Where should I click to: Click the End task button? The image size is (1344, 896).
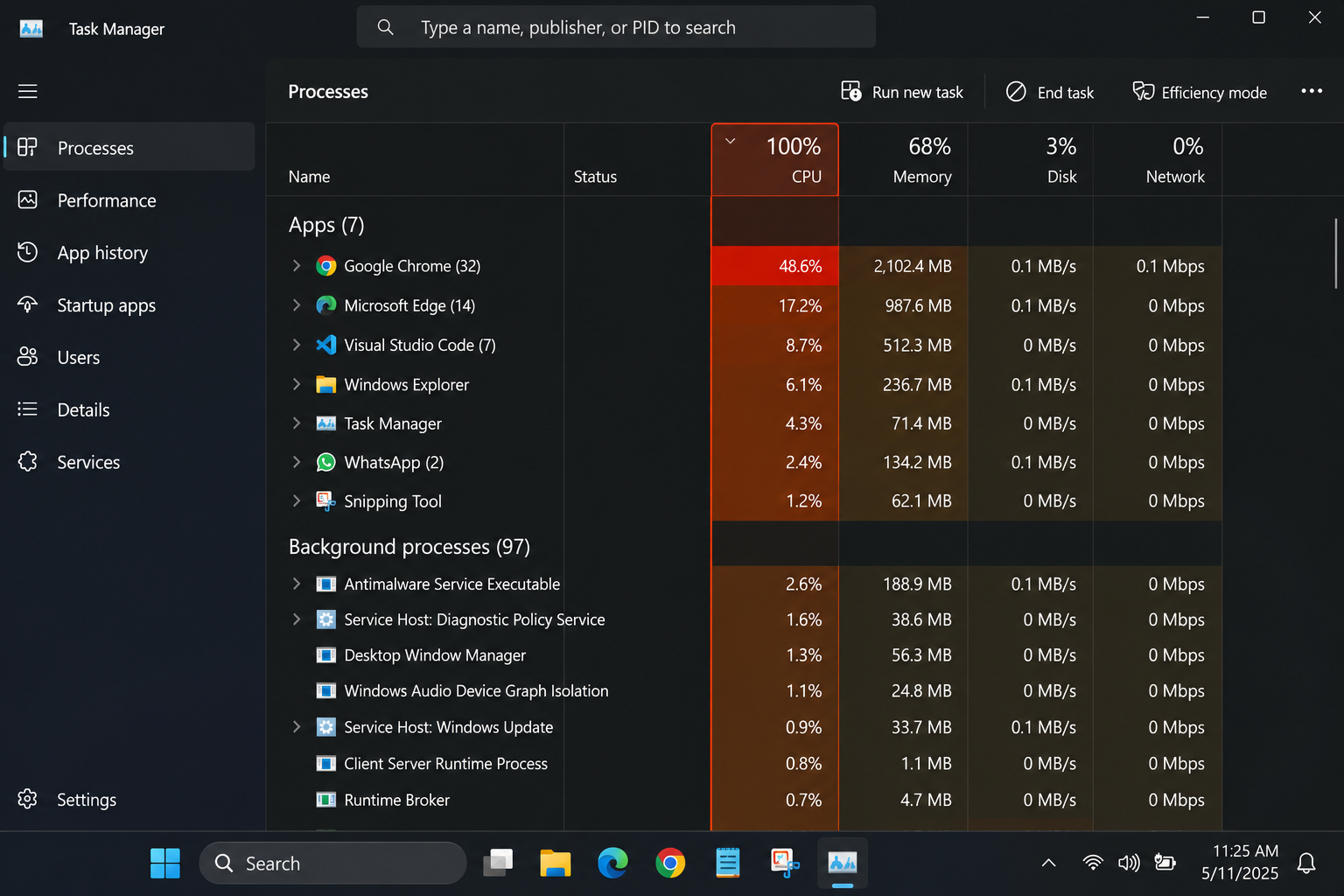[x=1050, y=92]
